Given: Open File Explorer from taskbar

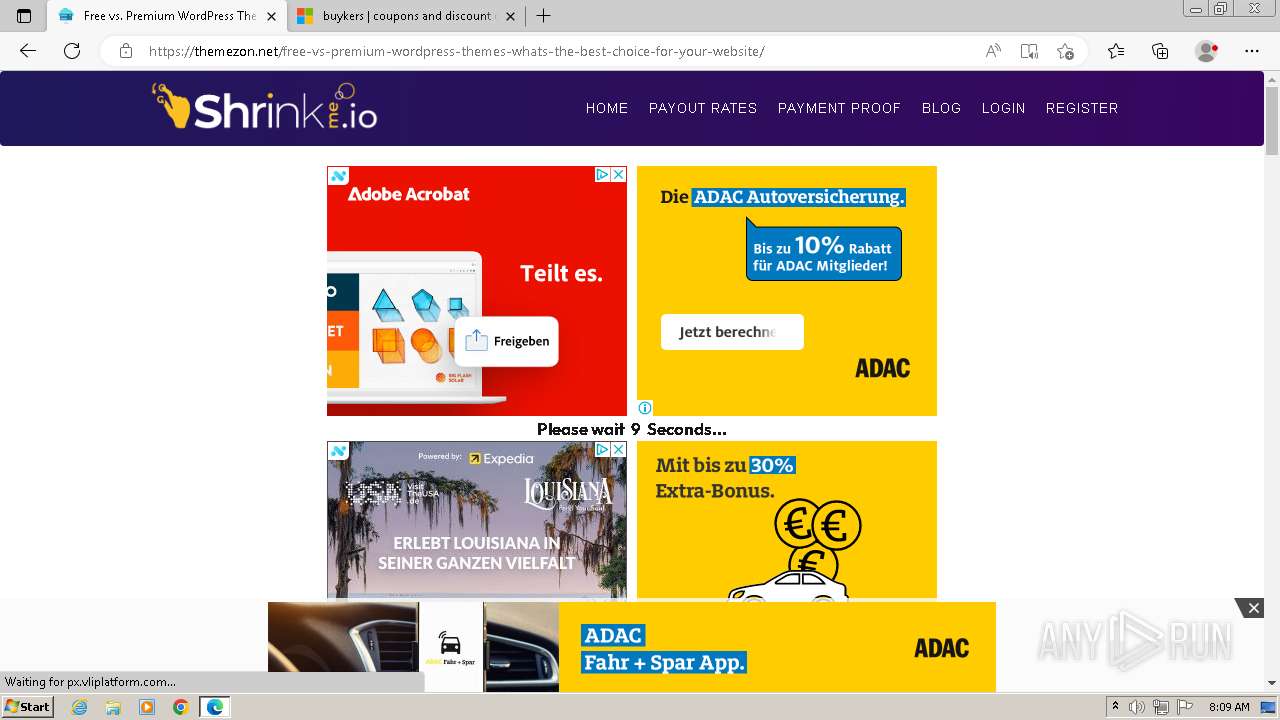Looking at the screenshot, I should point(113,707).
